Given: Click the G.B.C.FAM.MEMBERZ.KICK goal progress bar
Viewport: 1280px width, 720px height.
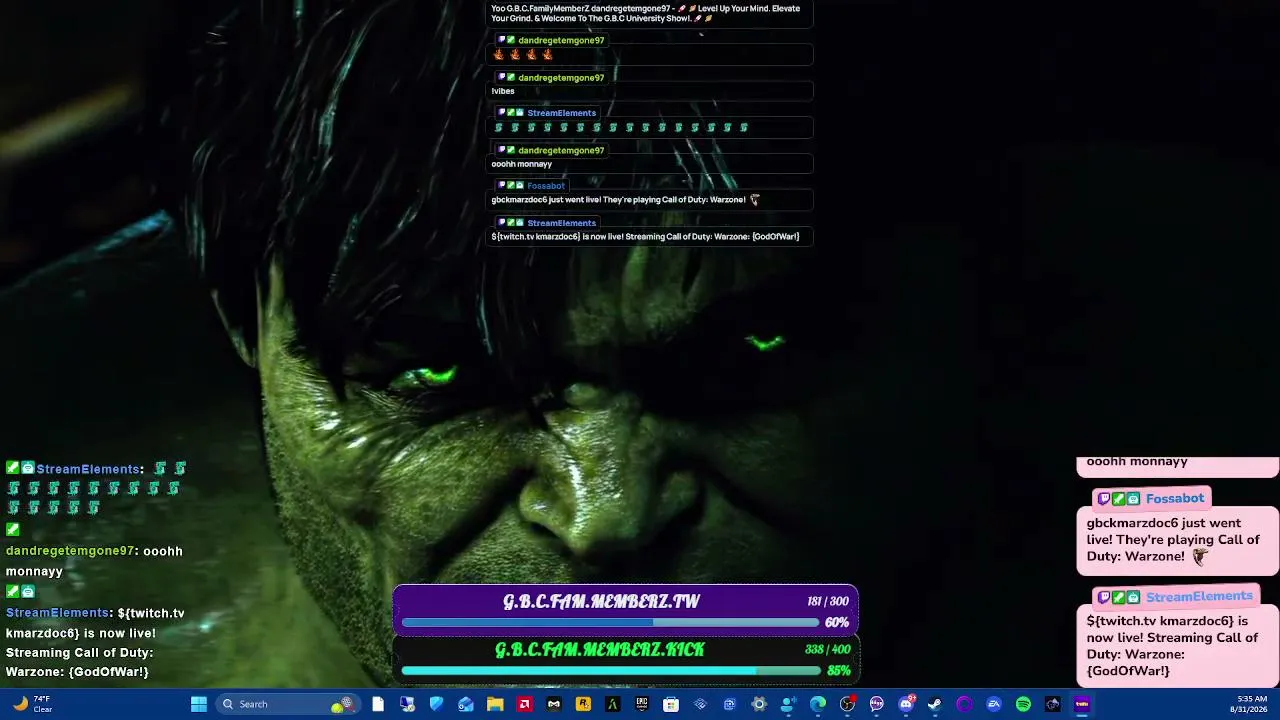Looking at the screenshot, I should tap(610, 670).
